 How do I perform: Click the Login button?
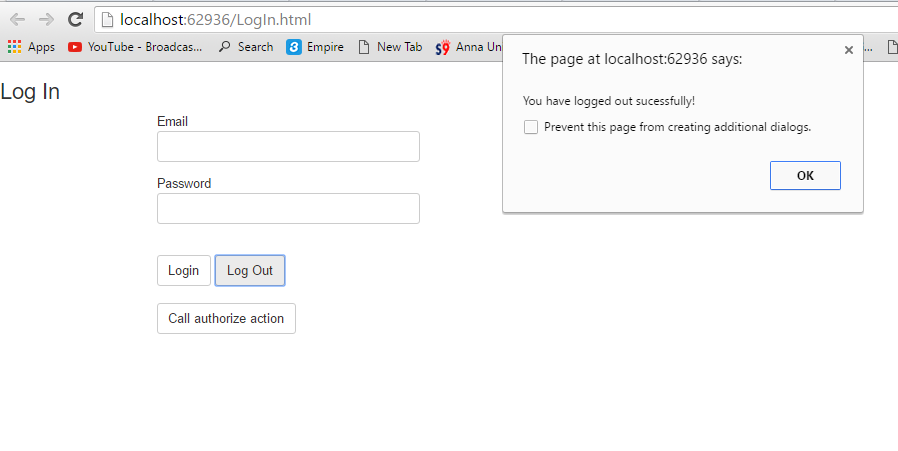pos(184,271)
